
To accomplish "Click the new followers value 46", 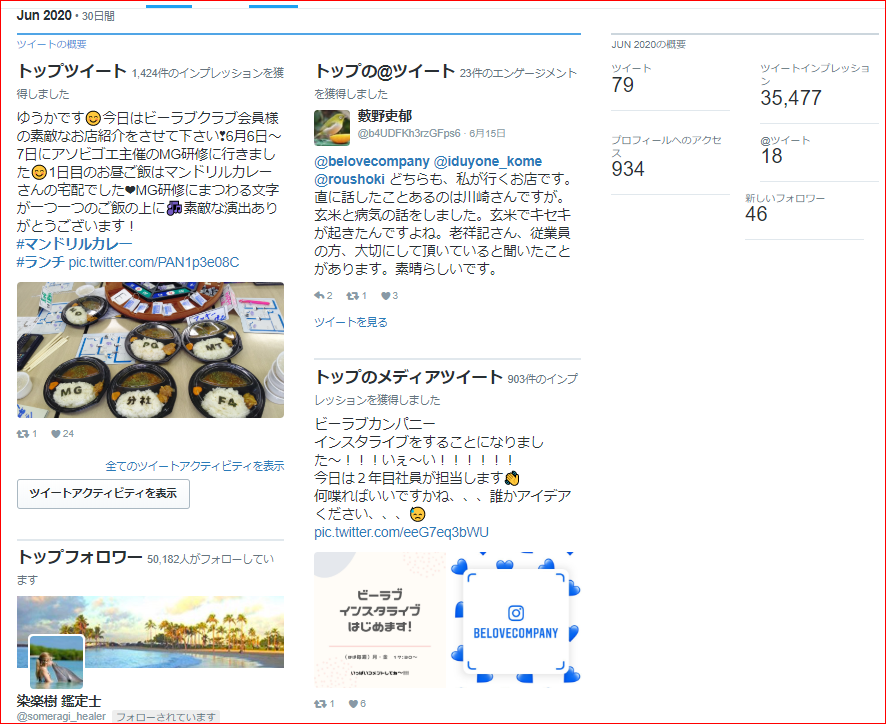I will coord(756,214).
